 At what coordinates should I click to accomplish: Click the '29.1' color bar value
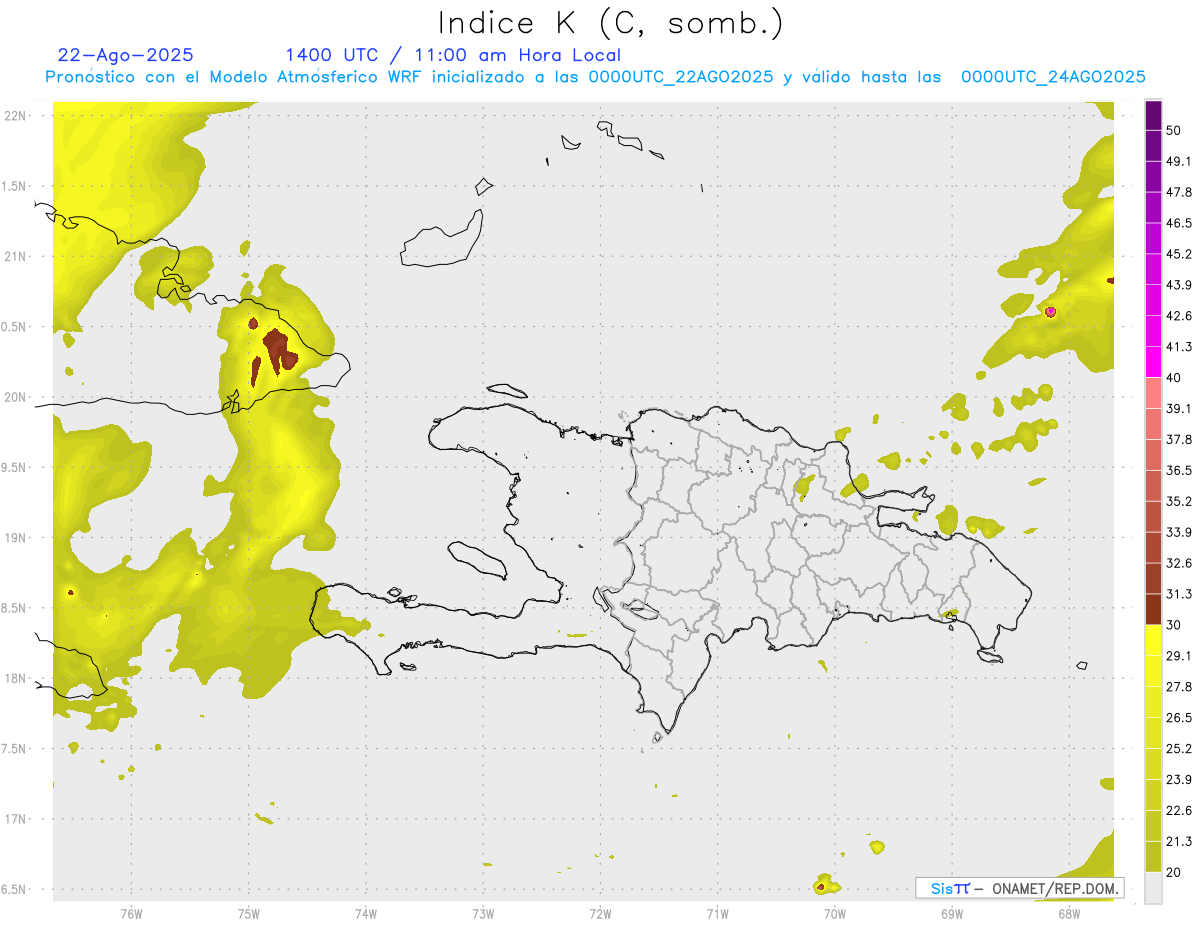click(1180, 656)
